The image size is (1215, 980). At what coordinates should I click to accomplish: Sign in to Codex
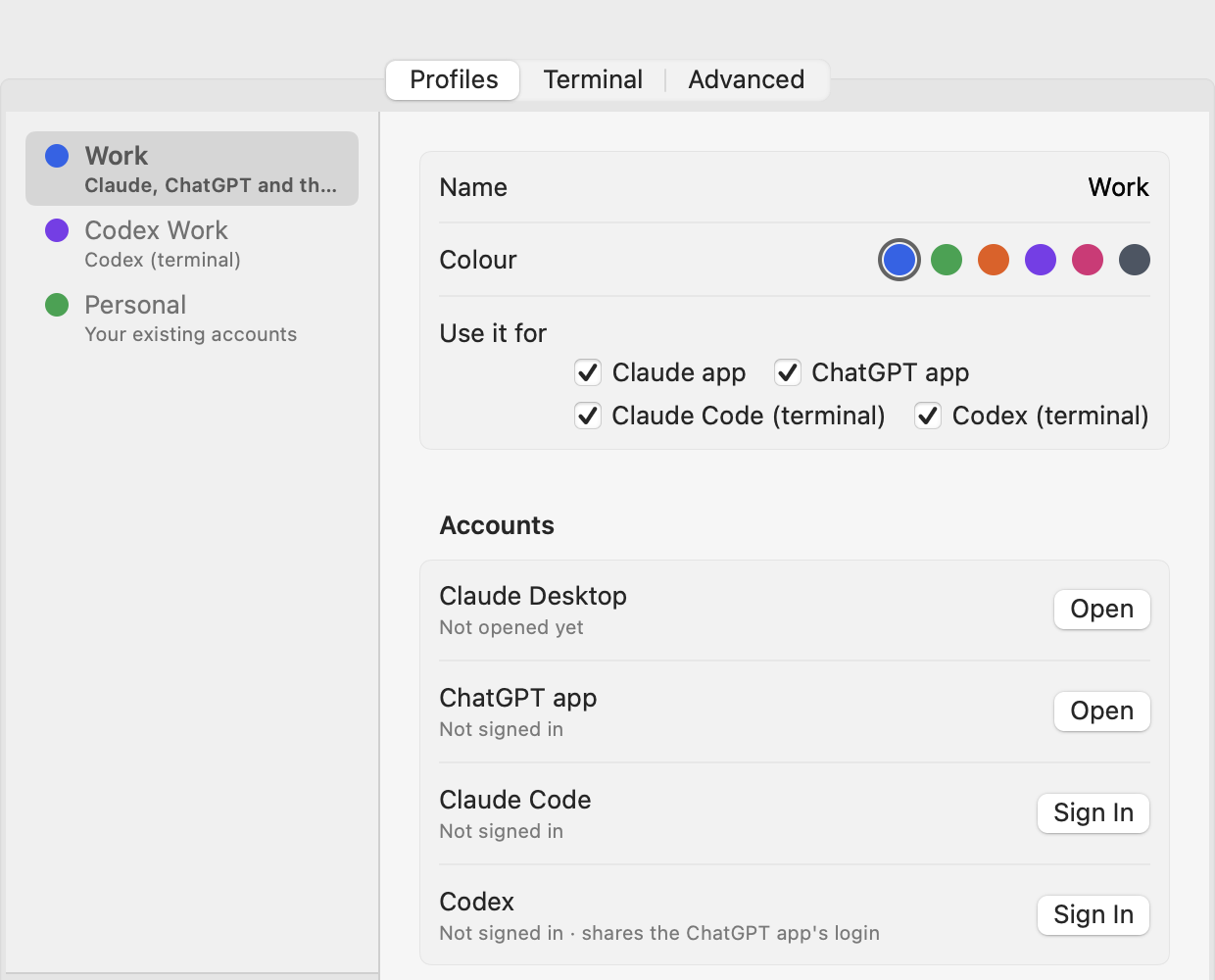[1093, 915]
